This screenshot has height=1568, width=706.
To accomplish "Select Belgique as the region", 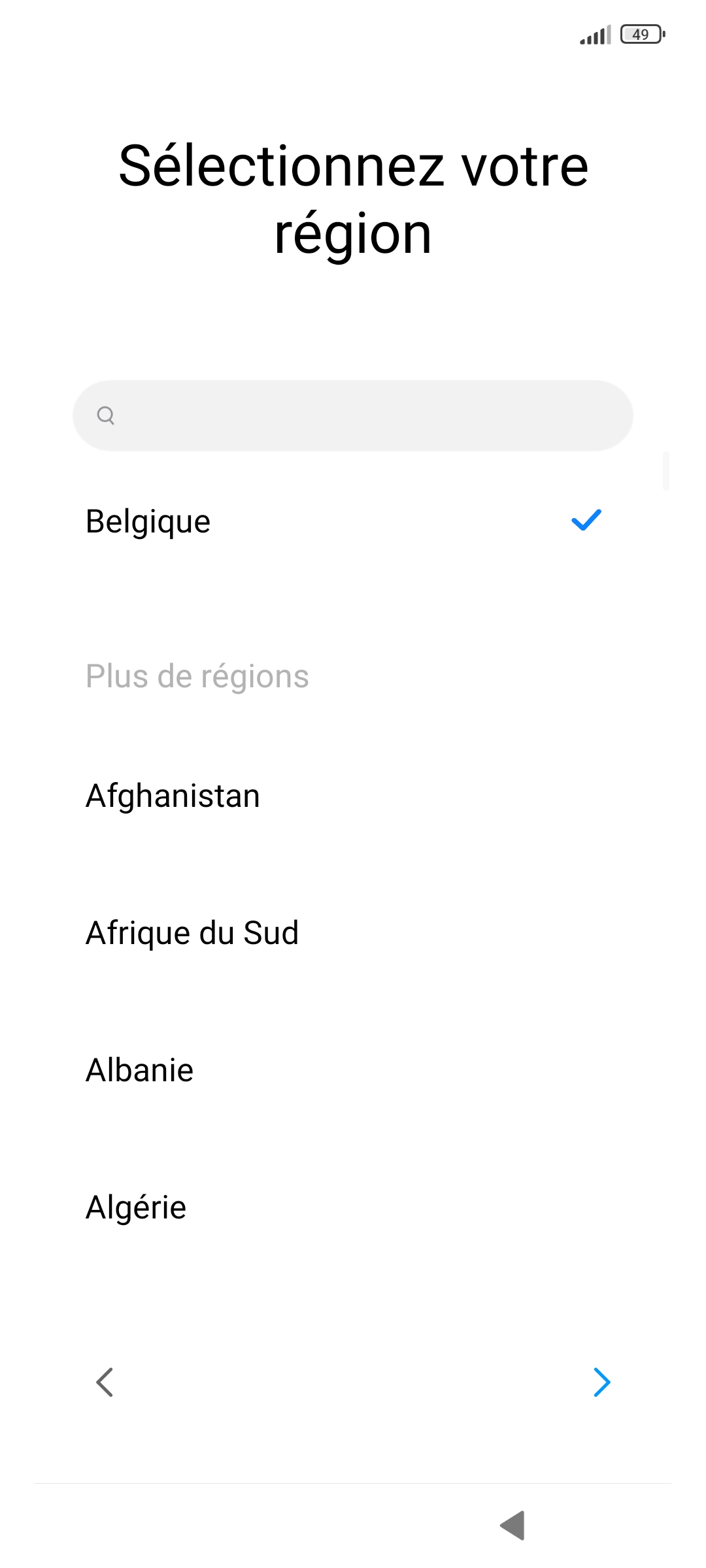I will (148, 521).
